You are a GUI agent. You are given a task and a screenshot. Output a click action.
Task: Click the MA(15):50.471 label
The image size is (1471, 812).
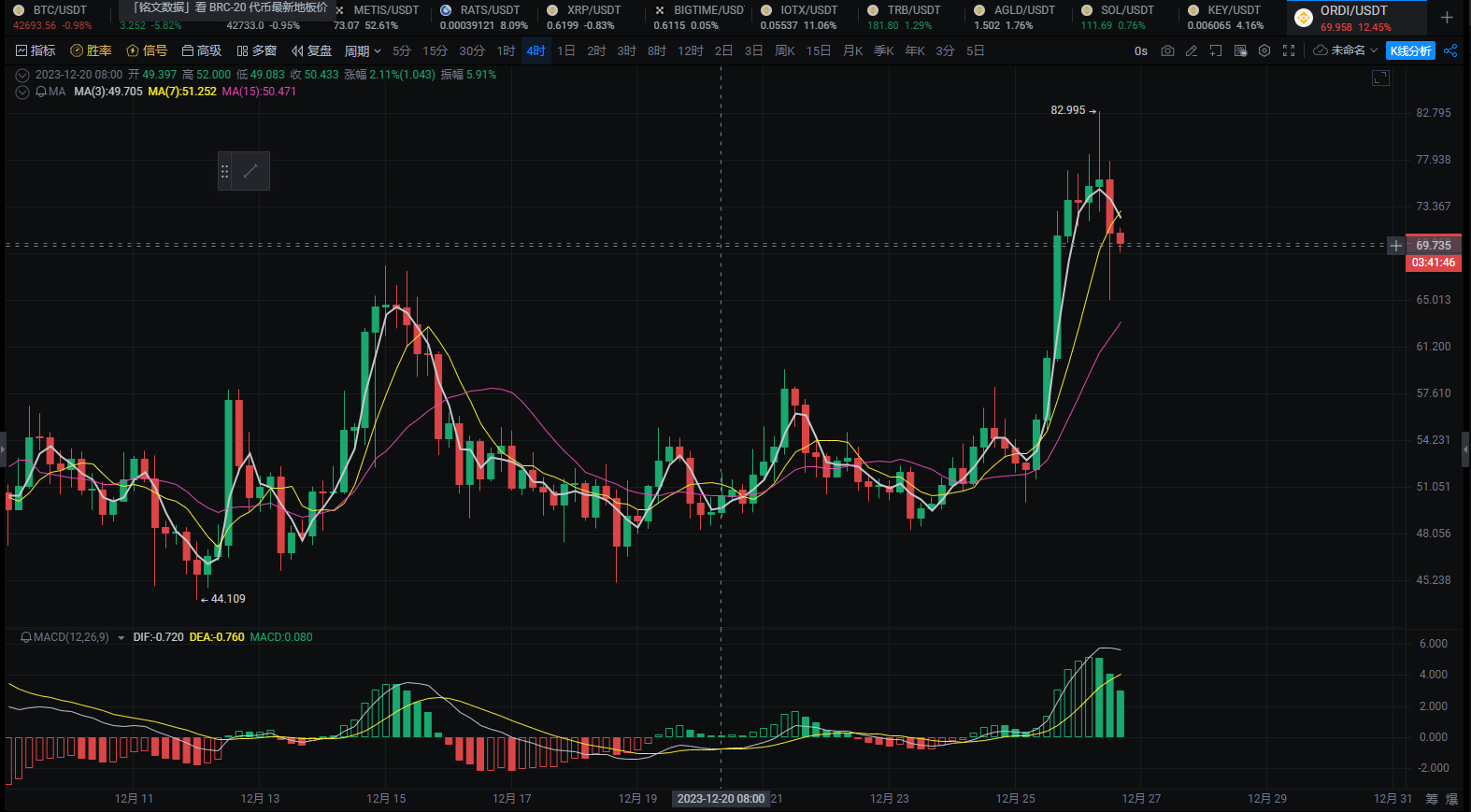(x=259, y=92)
